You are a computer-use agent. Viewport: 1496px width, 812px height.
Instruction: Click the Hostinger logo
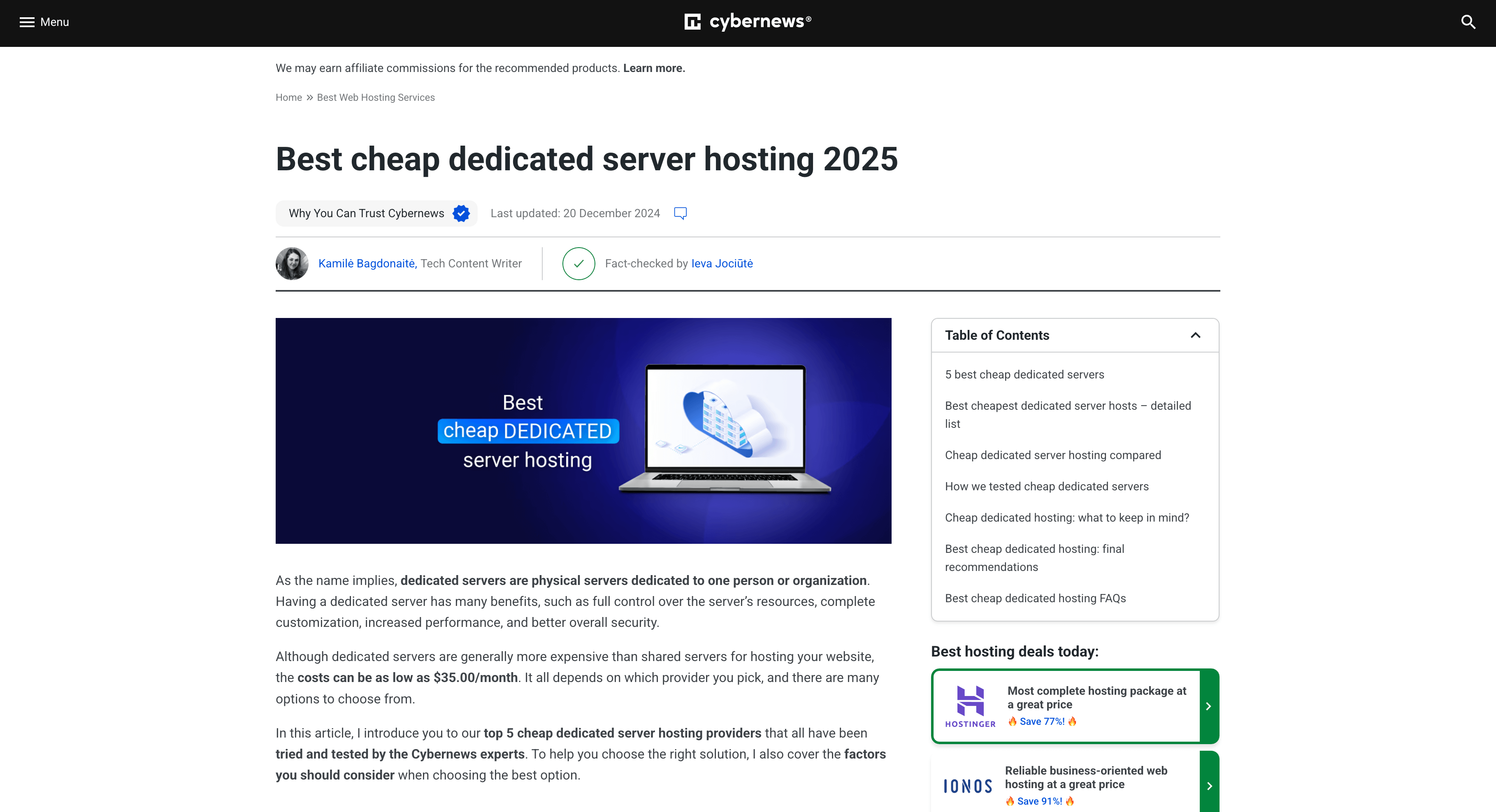click(x=971, y=706)
